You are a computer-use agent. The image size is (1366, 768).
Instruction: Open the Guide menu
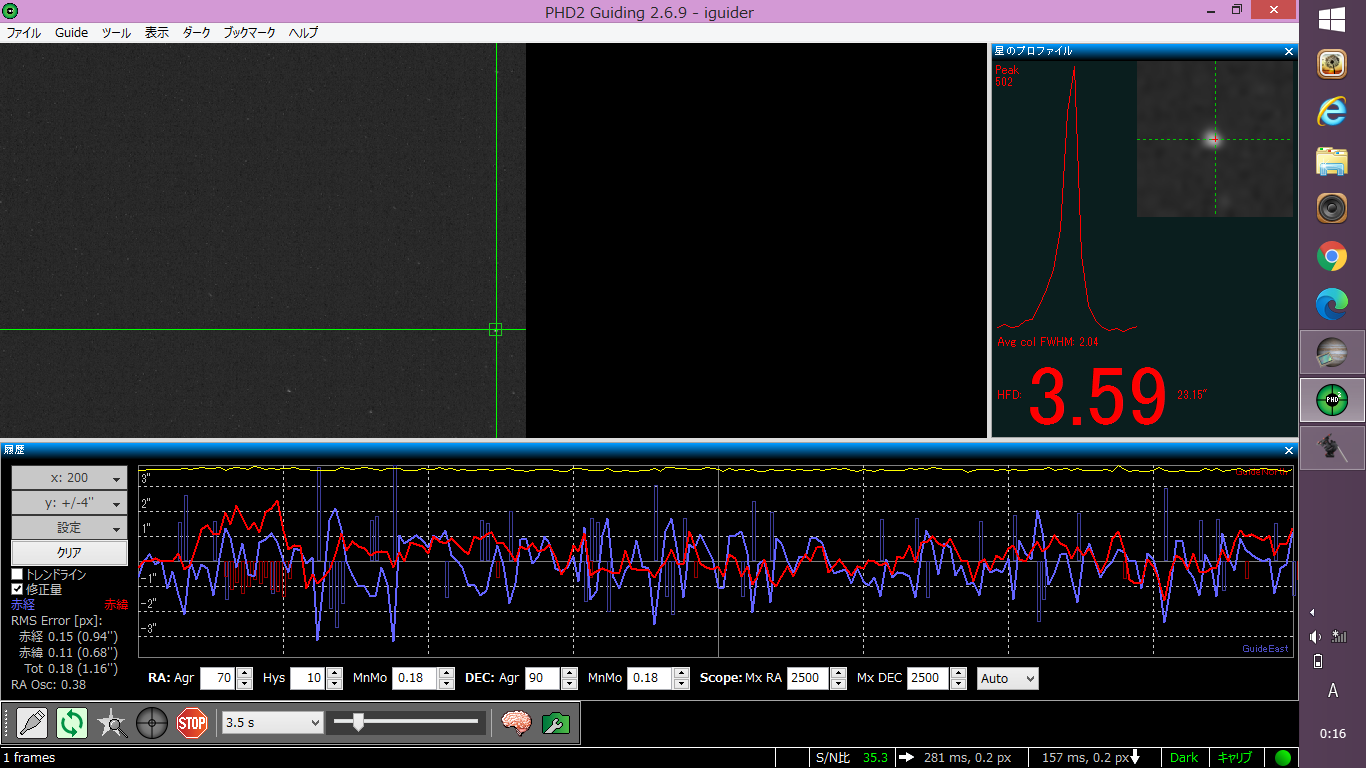pyautogui.click(x=71, y=33)
